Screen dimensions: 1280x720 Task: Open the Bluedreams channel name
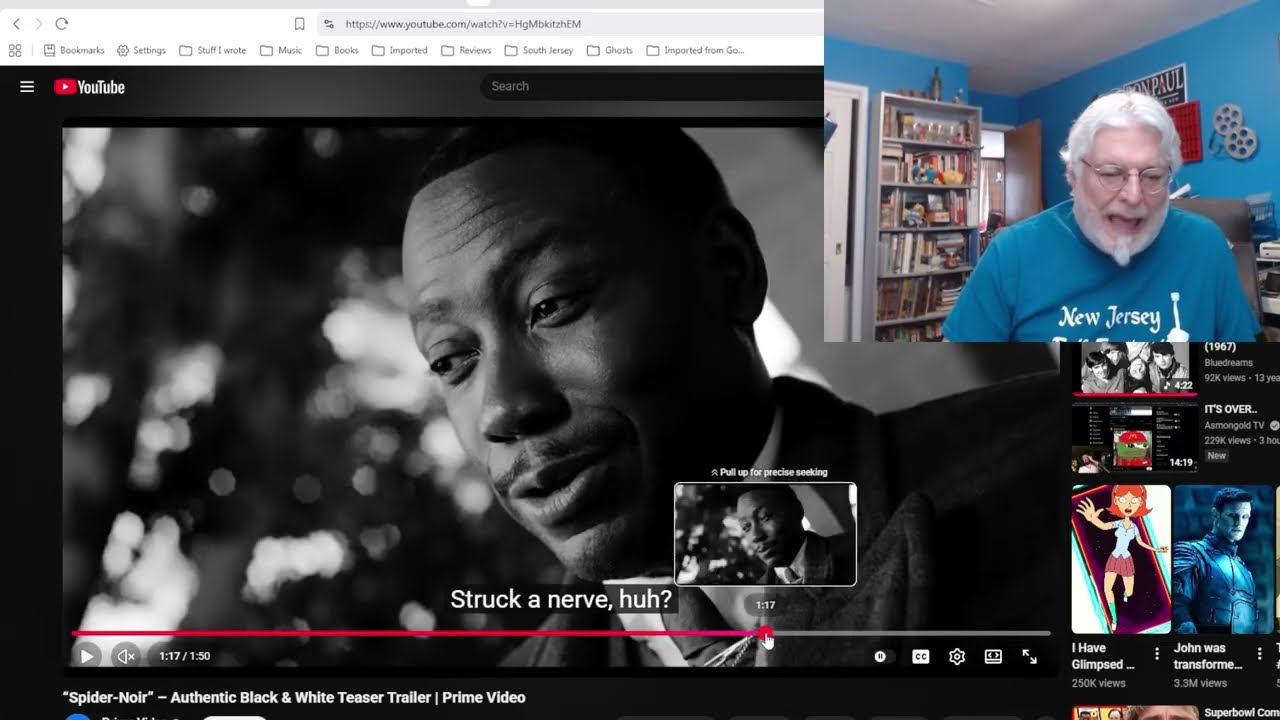click(x=1227, y=363)
